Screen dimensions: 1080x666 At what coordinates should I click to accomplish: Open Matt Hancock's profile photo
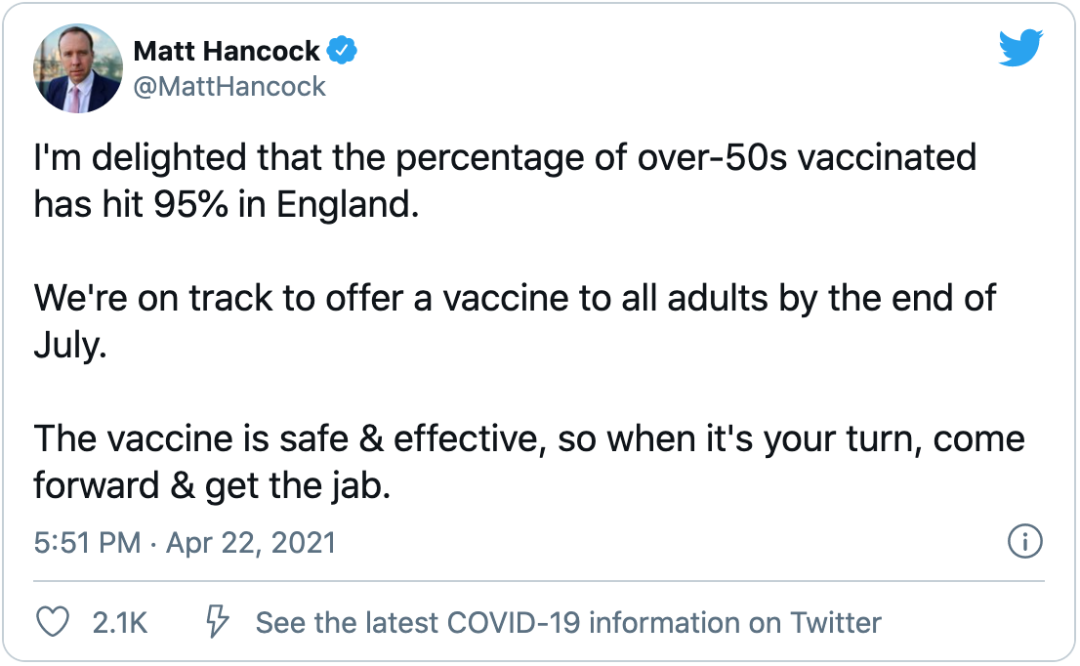tap(78, 68)
